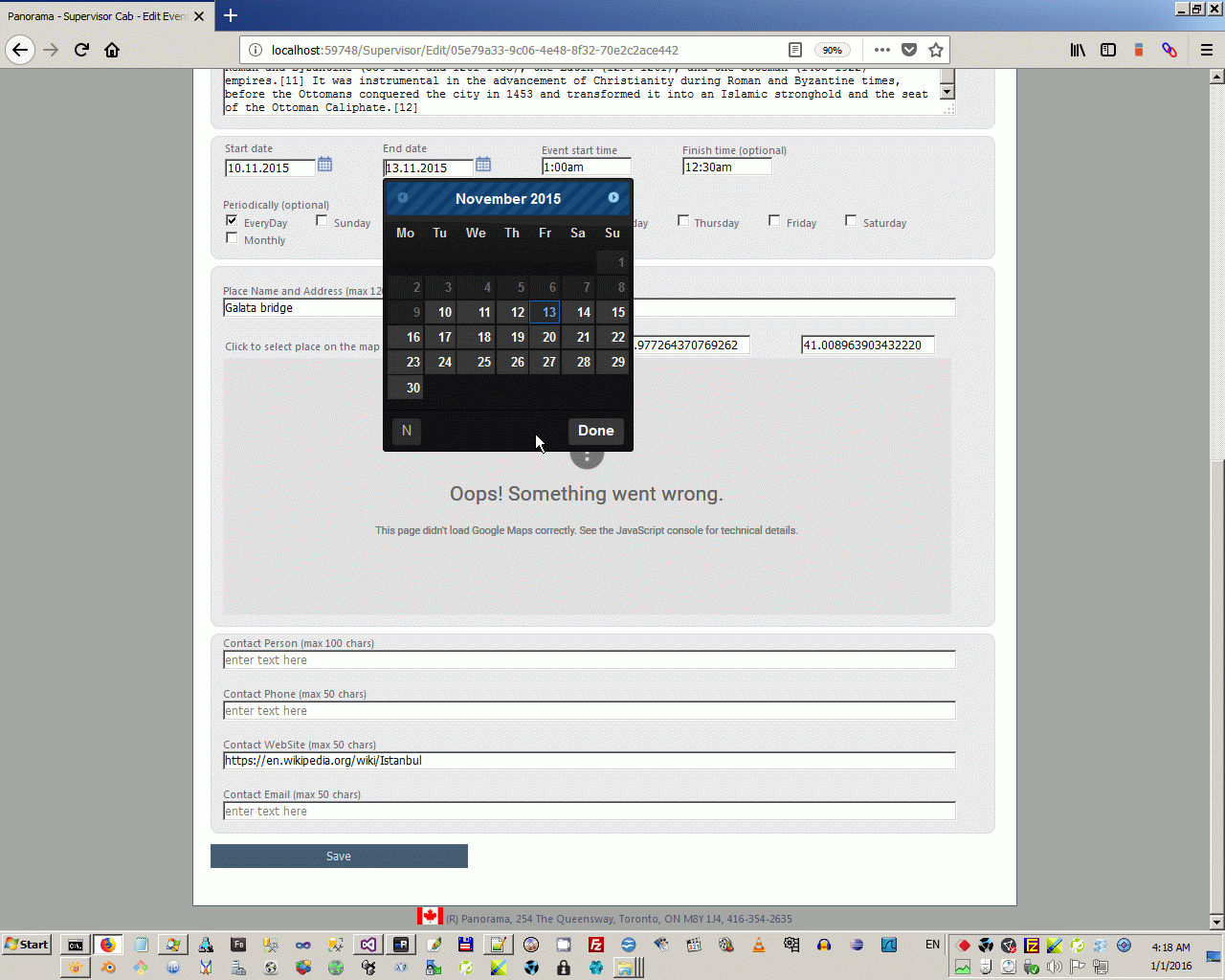
Task: Toggle Firefox reader view
Action: click(795, 50)
